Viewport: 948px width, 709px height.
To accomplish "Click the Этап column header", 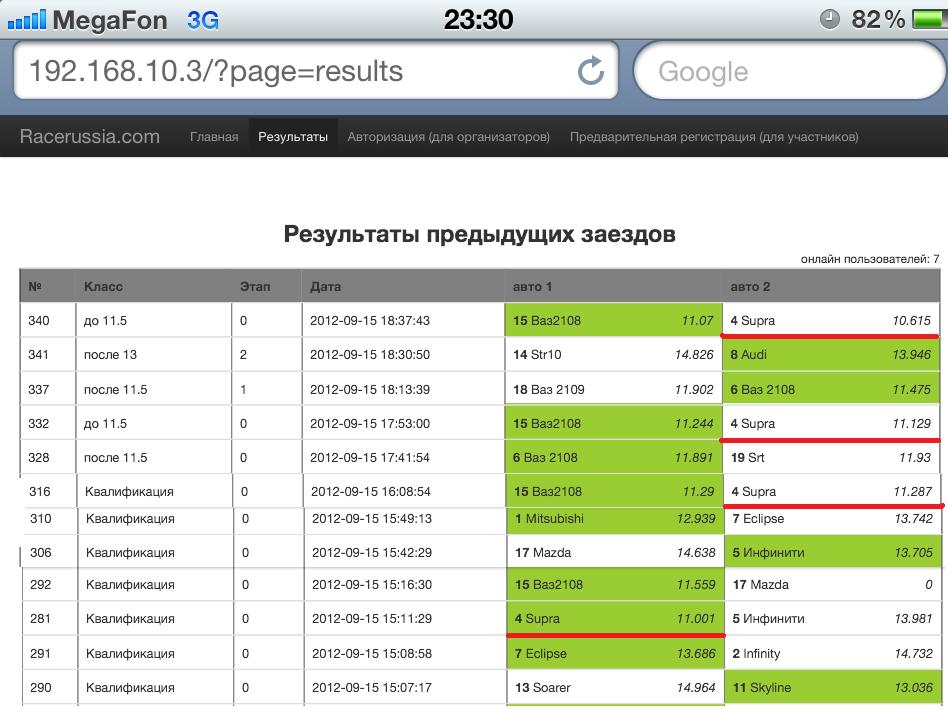I will [255, 287].
